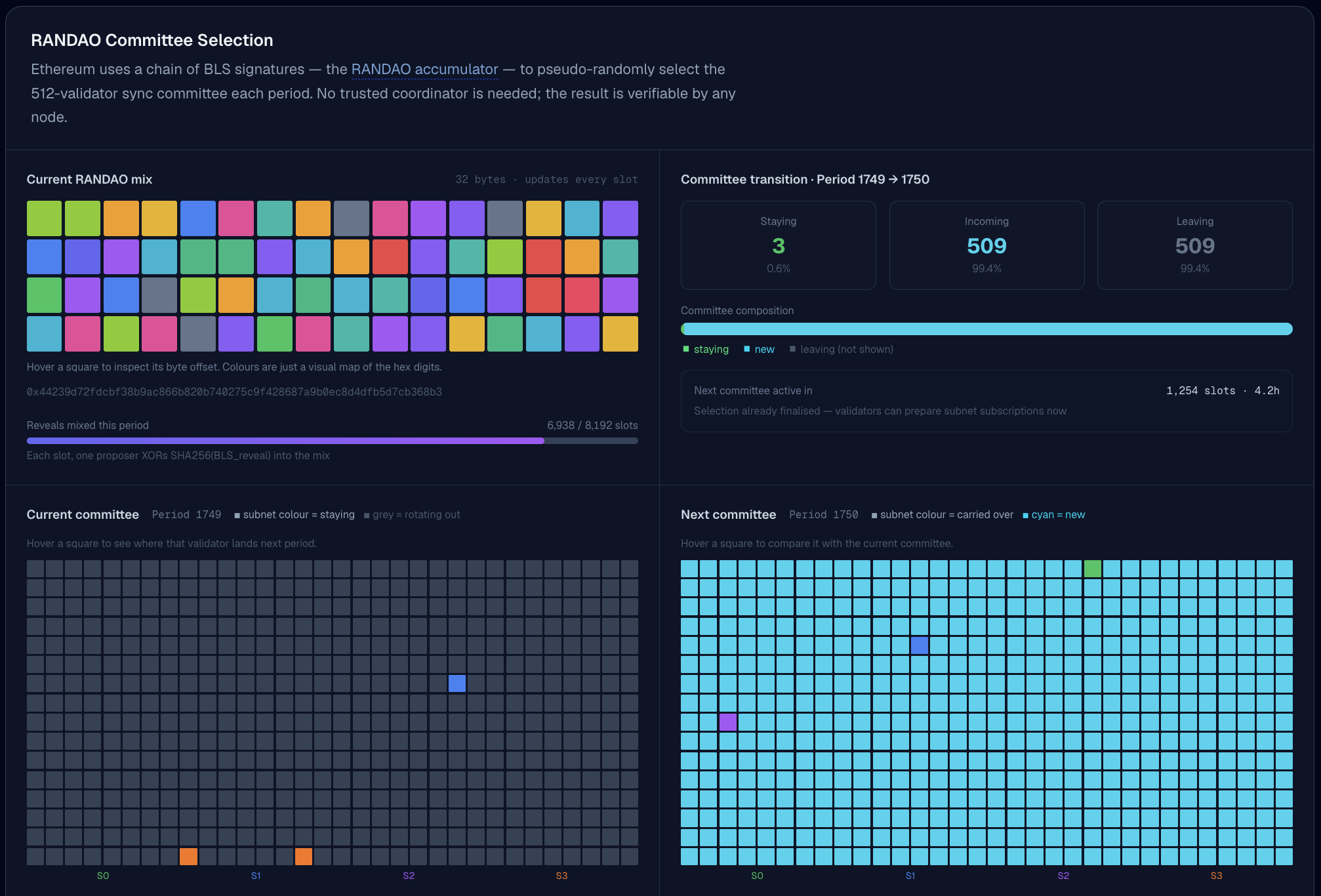The width and height of the screenshot is (1321, 896).
Task: Click the 'Current RANDAO mix' heading
Action: click(x=90, y=180)
